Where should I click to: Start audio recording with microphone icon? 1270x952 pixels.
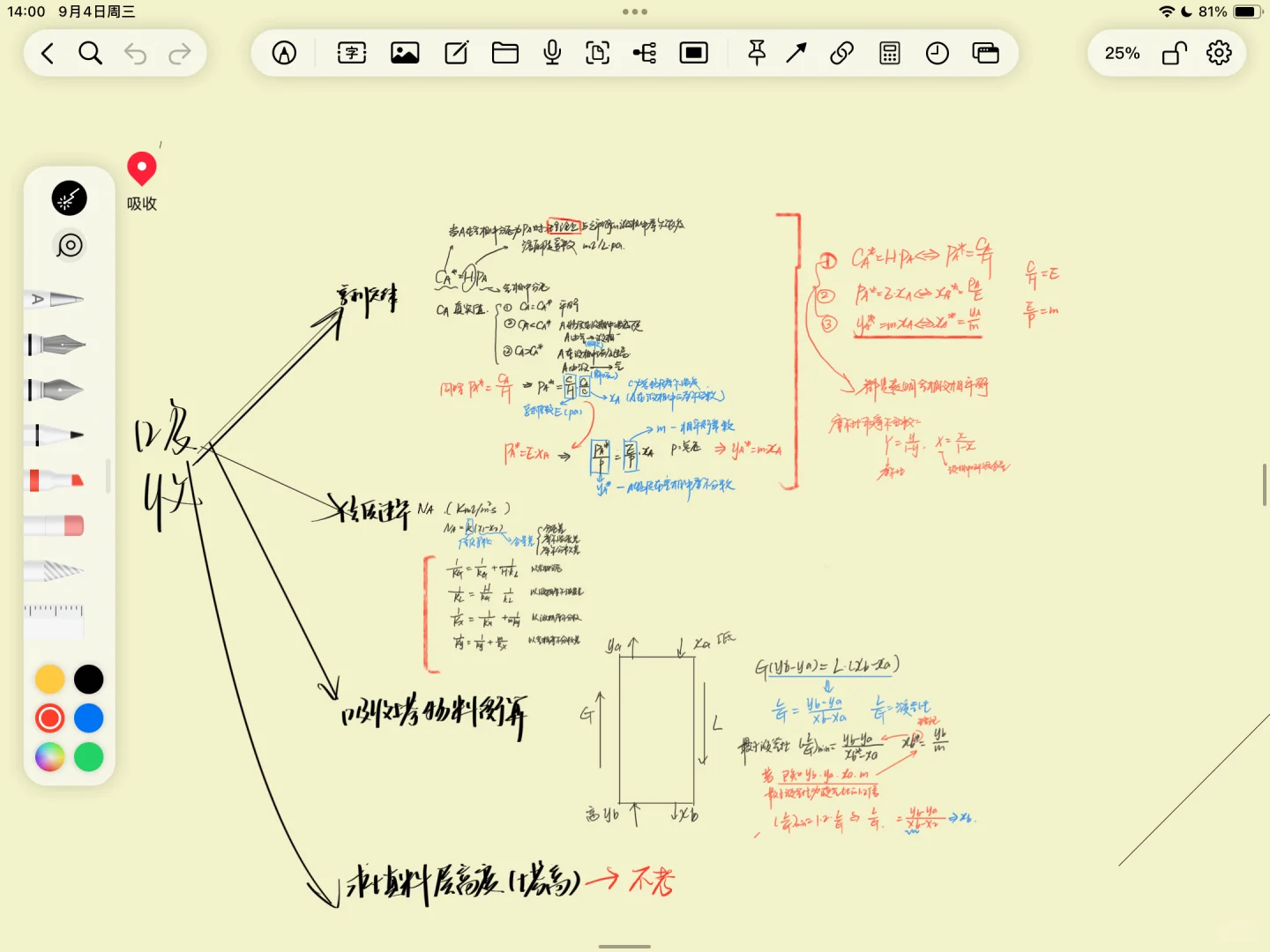point(552,54)
